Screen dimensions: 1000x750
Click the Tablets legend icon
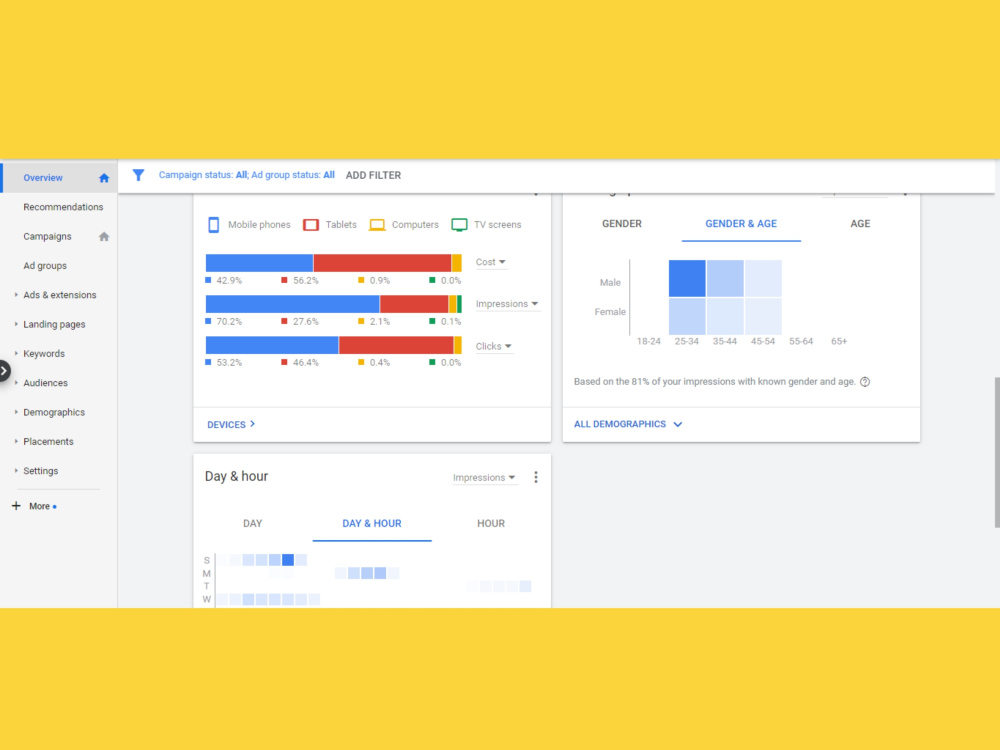coord(311,224)
